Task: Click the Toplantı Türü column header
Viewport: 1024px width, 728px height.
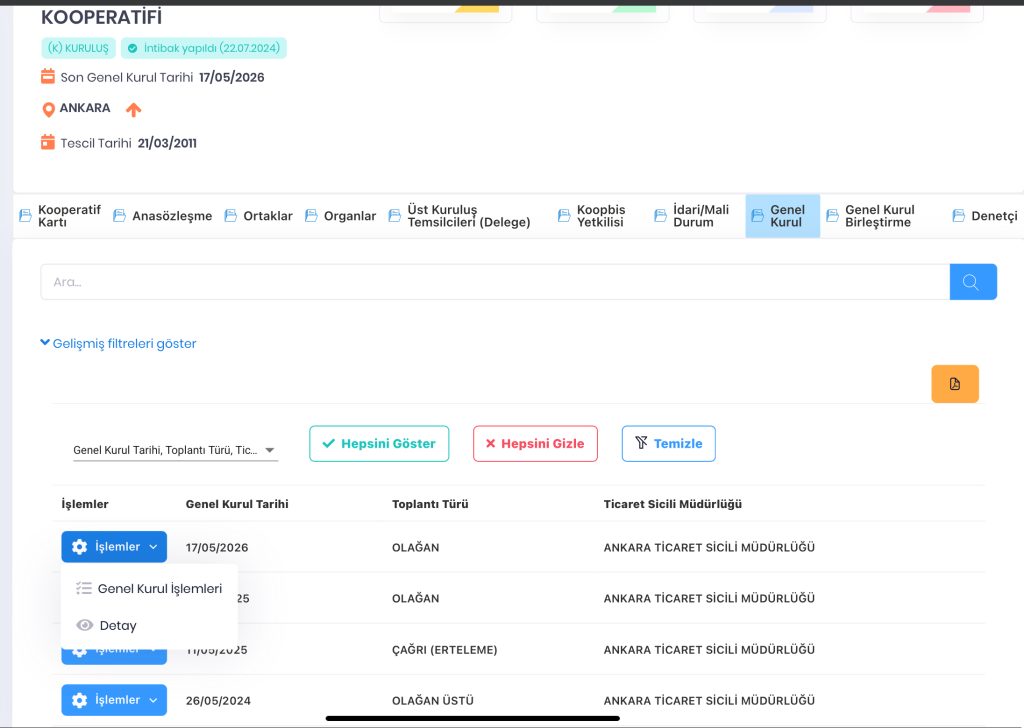Action: 430,504
